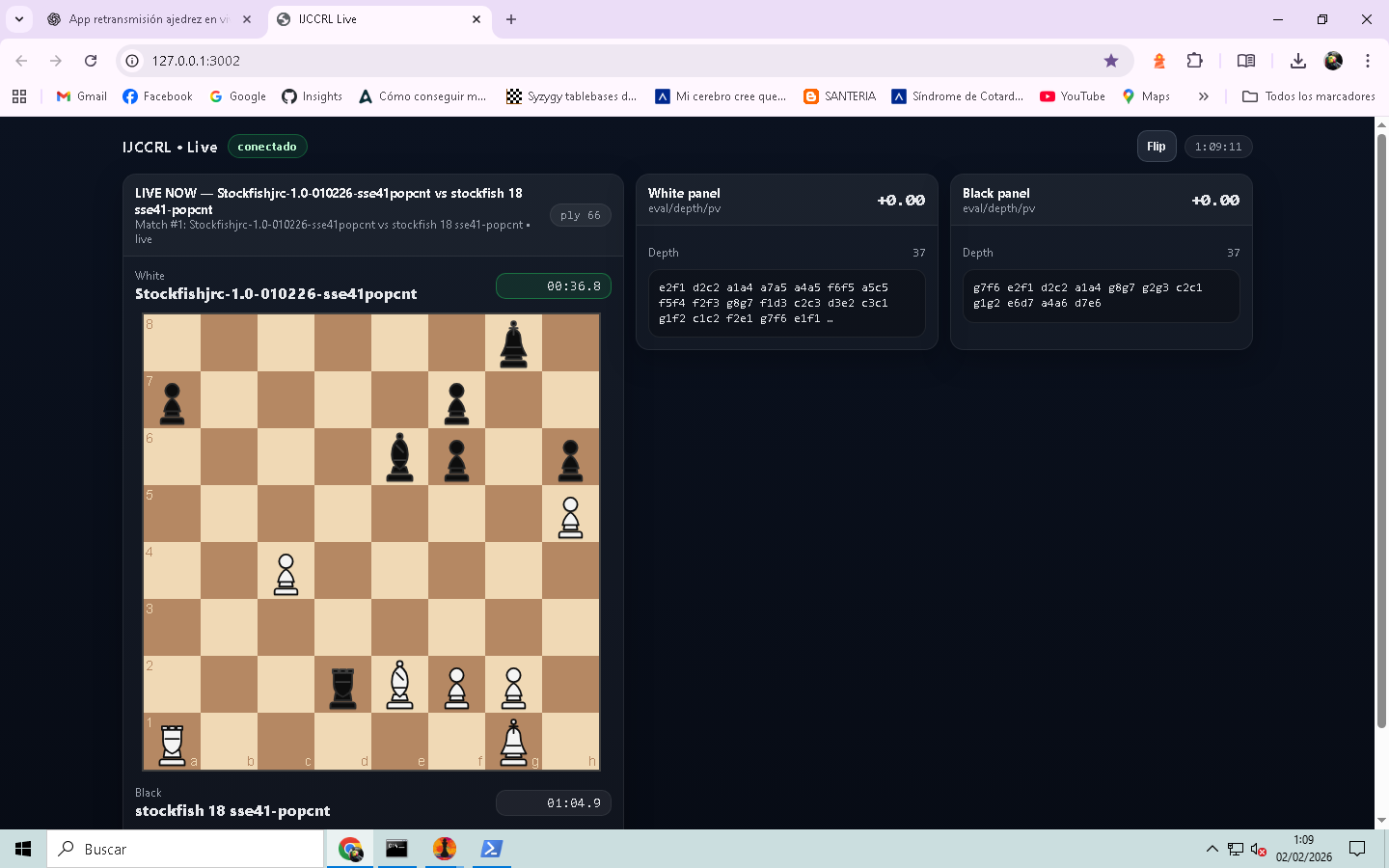Open the Todos los marcadores folder

(1309, 96)
